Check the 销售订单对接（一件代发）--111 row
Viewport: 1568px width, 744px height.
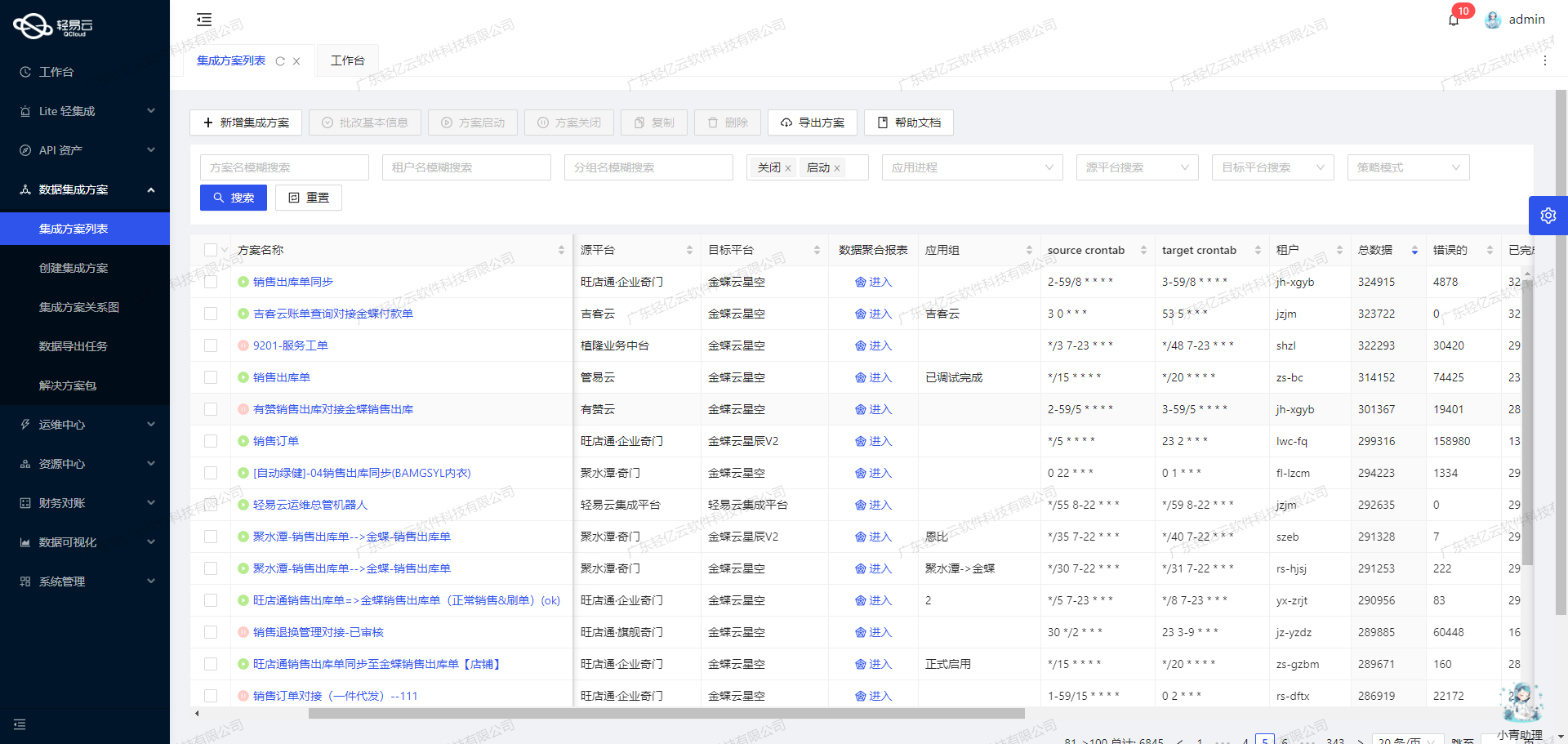click(x=211, y=696)
